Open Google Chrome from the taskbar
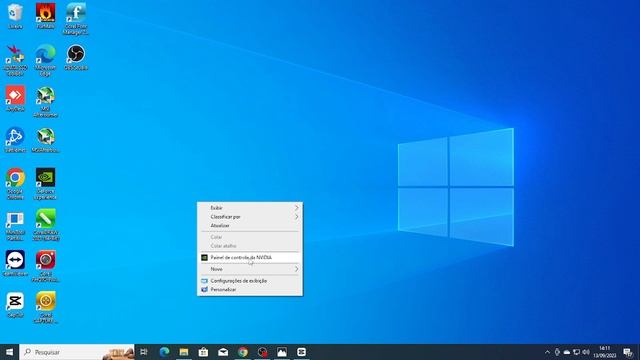640x360 pixels. (243, 352)
